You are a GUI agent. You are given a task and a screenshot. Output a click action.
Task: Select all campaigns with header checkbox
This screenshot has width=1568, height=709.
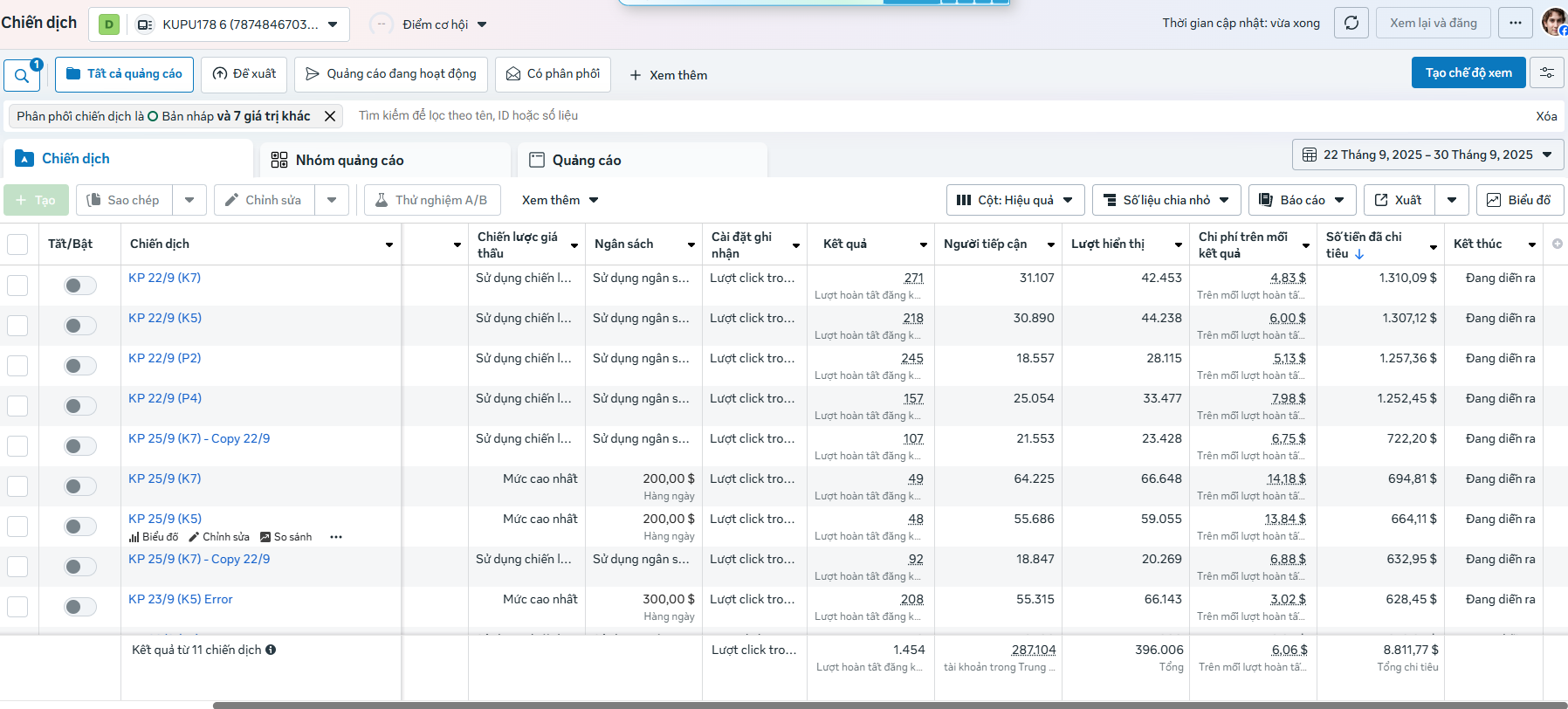coord(17,244)
